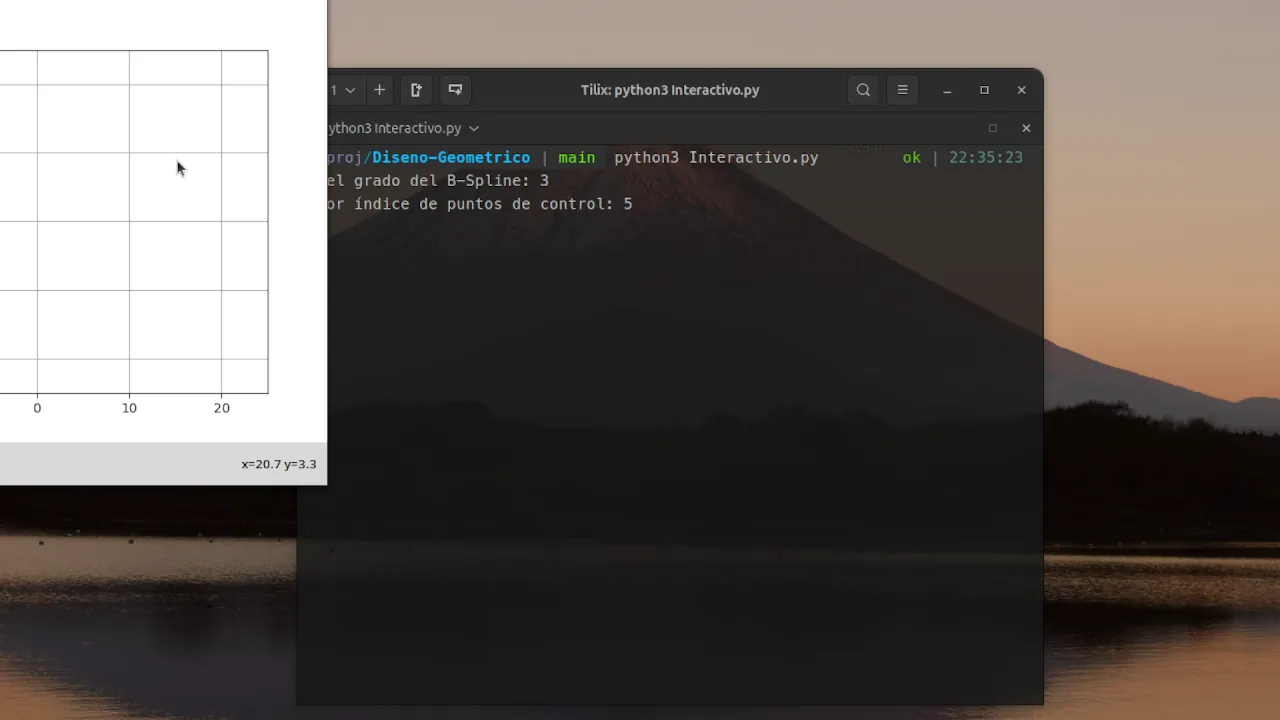Image resolution: width=1280 pixels, height=720 pixels.
Task: Close the Tilix window
Action: pyautogui.click(x=1021, y=90)
